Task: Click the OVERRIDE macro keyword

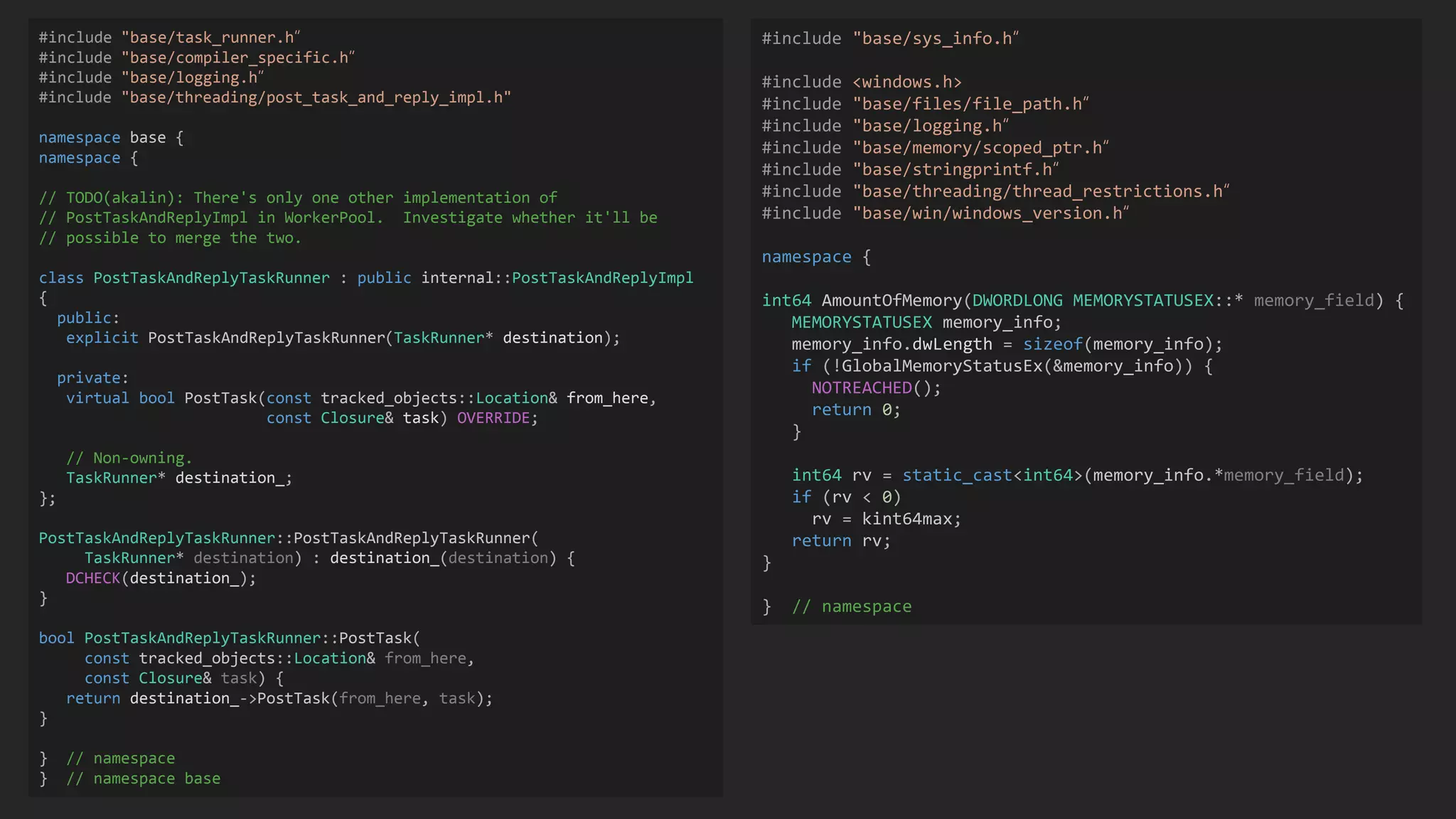Action: 493,418
